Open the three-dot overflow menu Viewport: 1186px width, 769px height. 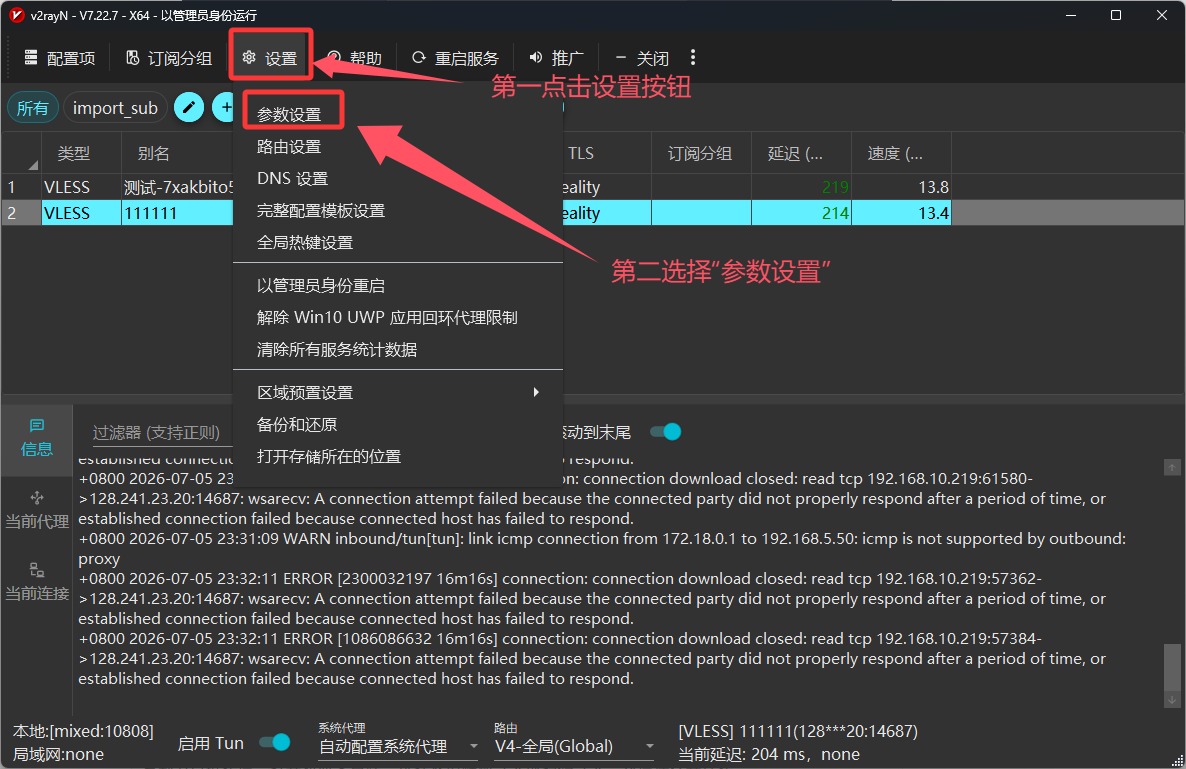693,57
